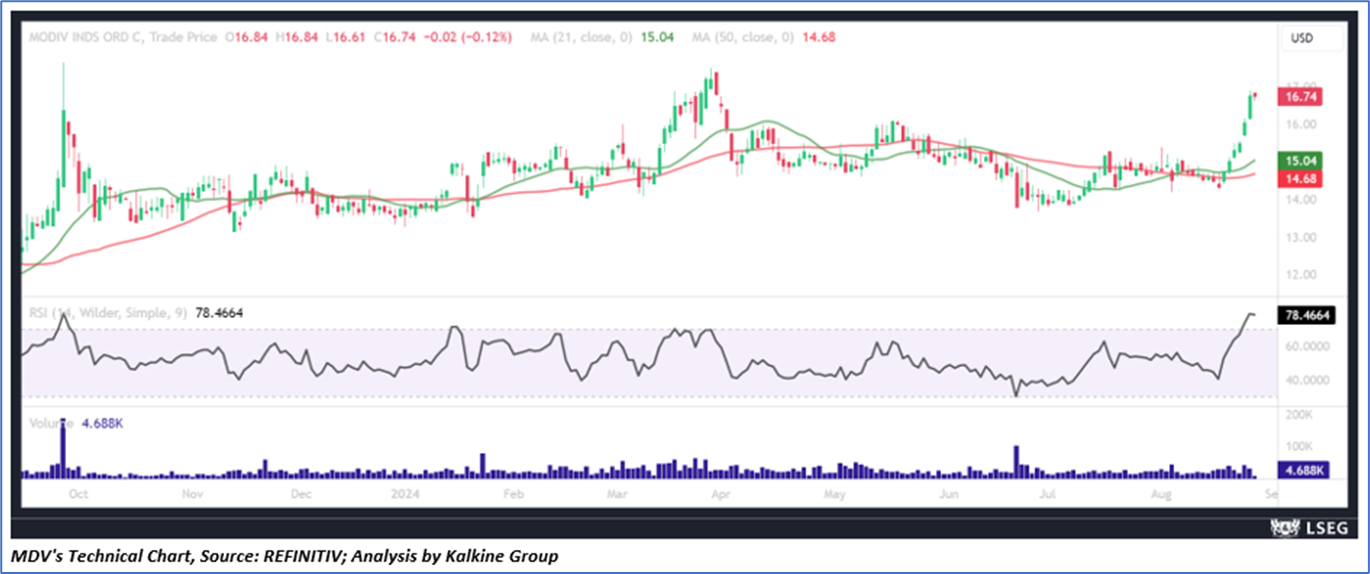The width and height of the screenshot is (1370, 574).
Task: Click the Aug label on the time axis
Action: 1160,494
